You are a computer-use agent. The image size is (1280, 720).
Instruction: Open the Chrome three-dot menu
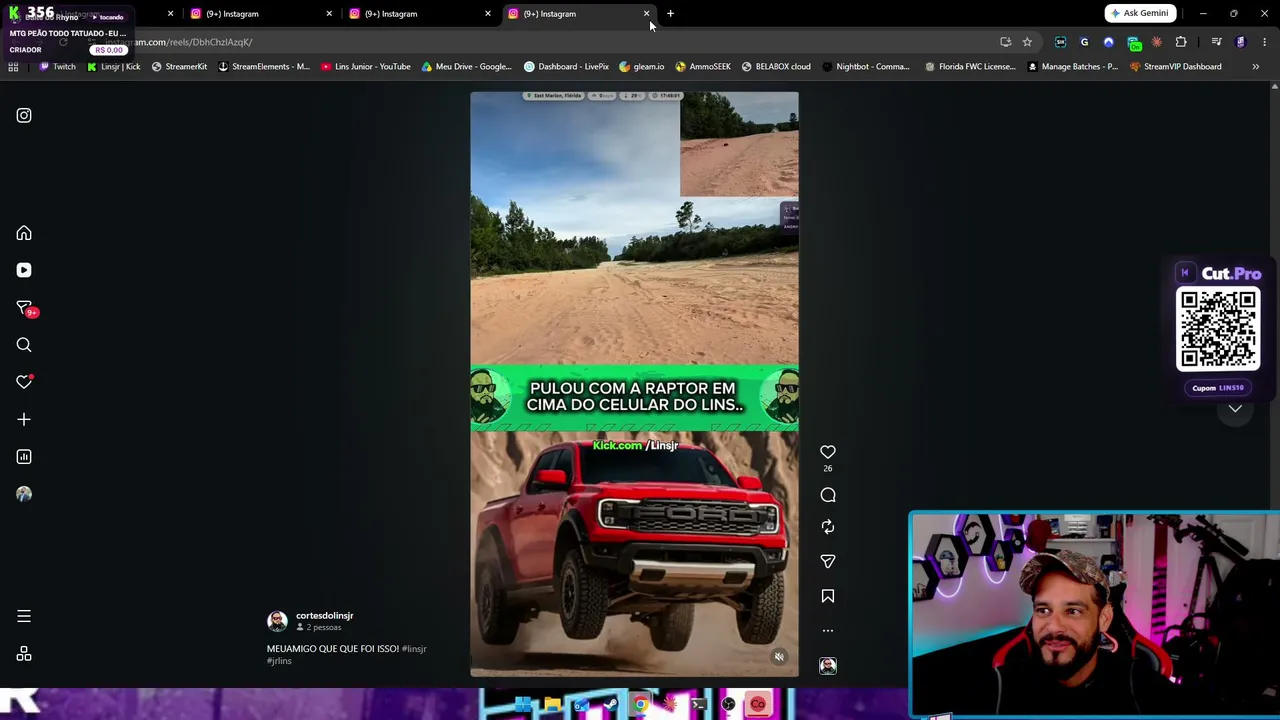1264,42
